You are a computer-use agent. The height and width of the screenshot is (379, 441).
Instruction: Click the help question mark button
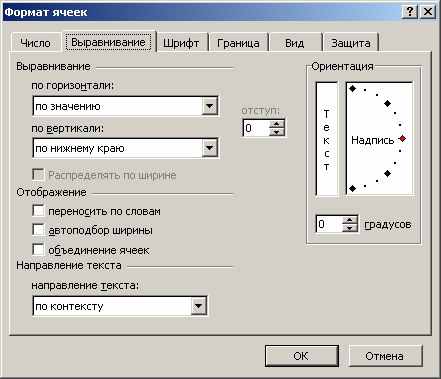(410, 12)
